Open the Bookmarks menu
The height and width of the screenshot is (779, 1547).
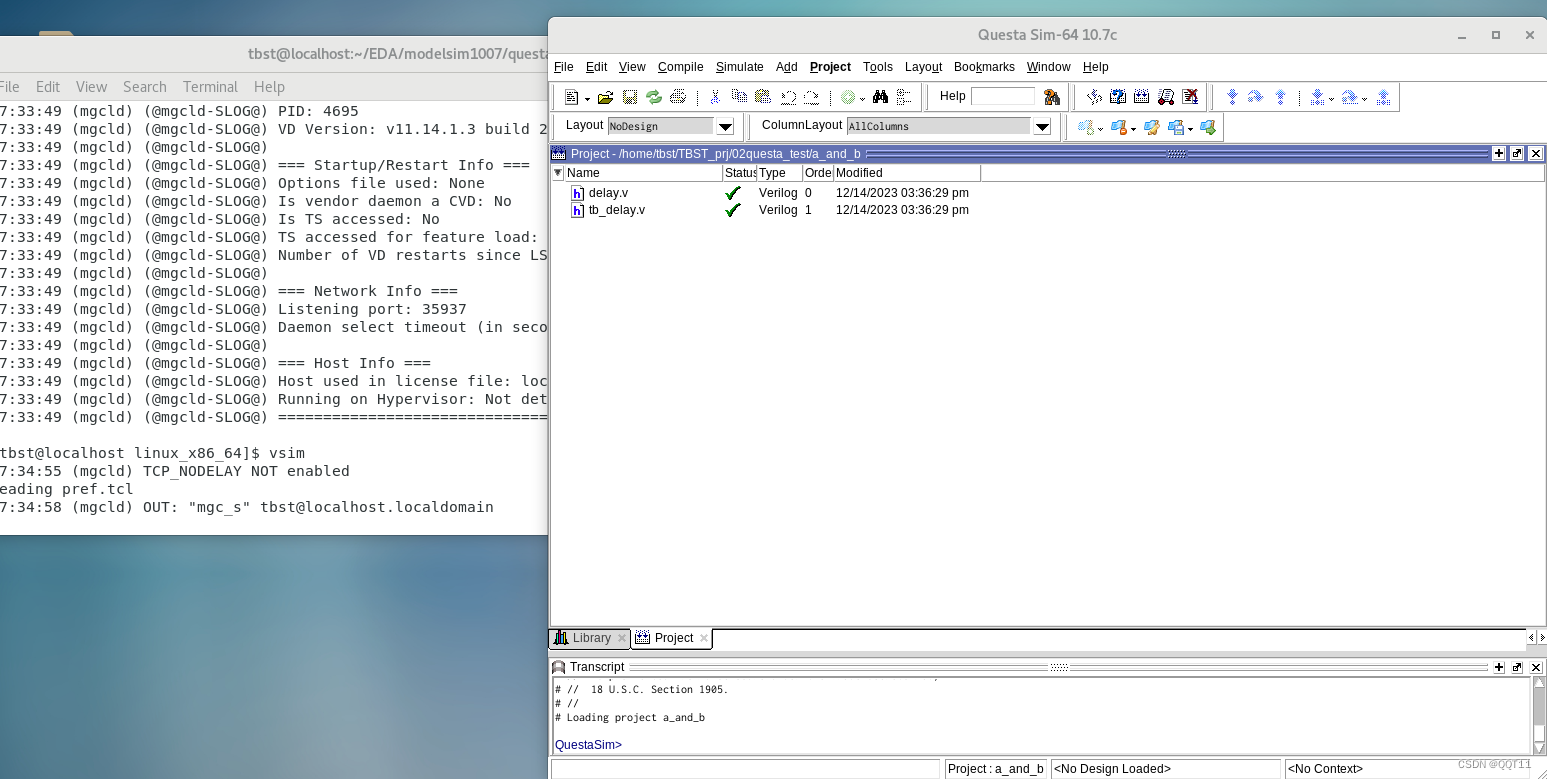(984, 67)
